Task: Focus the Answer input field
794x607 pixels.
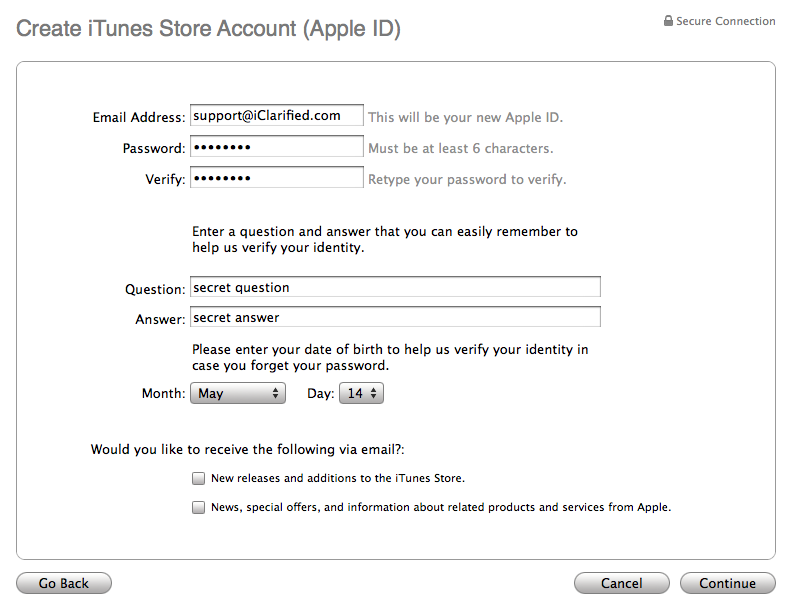Action: coord(395,317)
